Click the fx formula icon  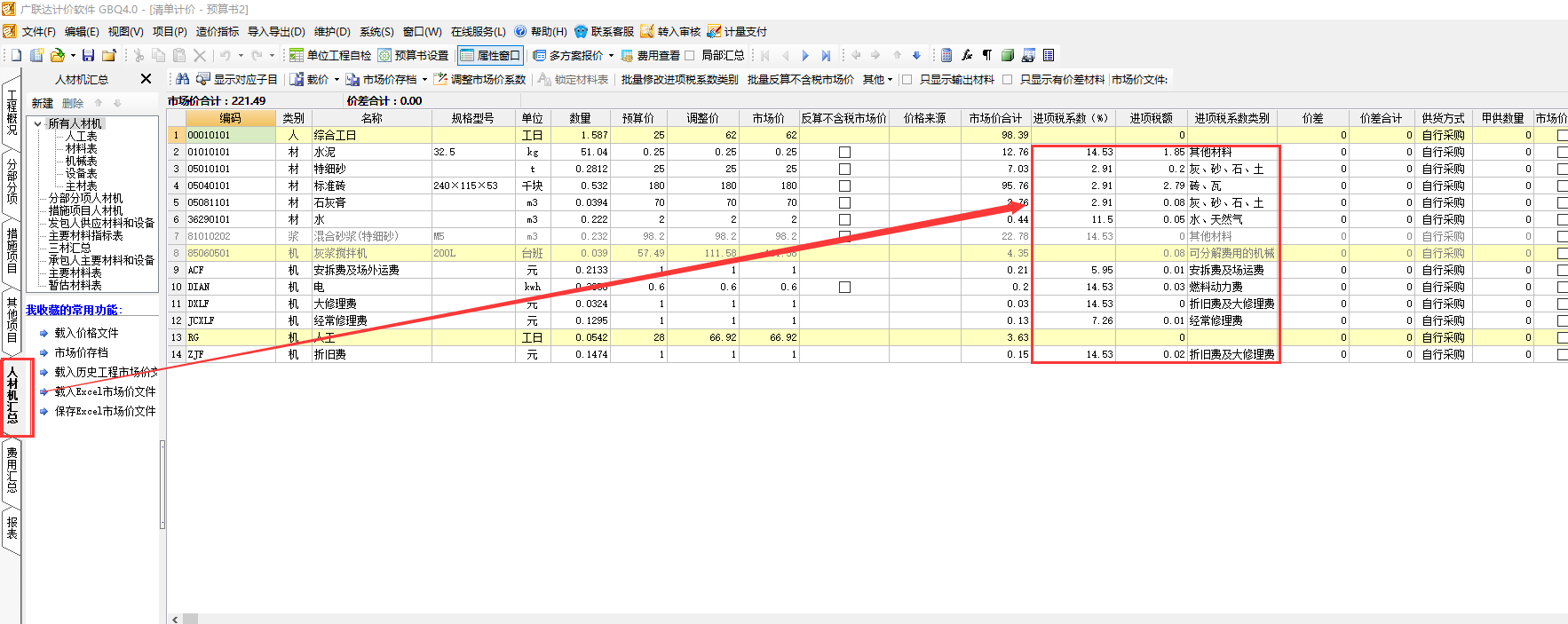coord(967,55)
